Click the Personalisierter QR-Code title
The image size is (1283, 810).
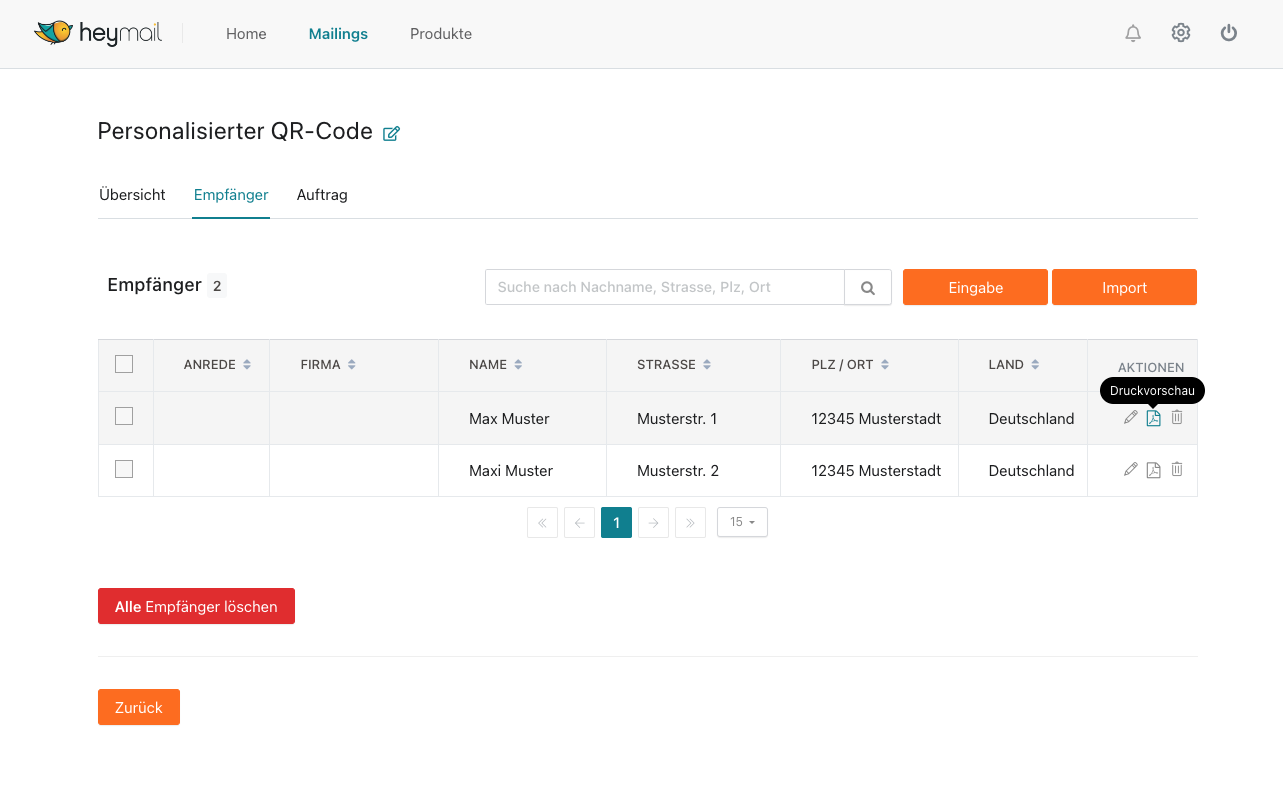[235, 131]
